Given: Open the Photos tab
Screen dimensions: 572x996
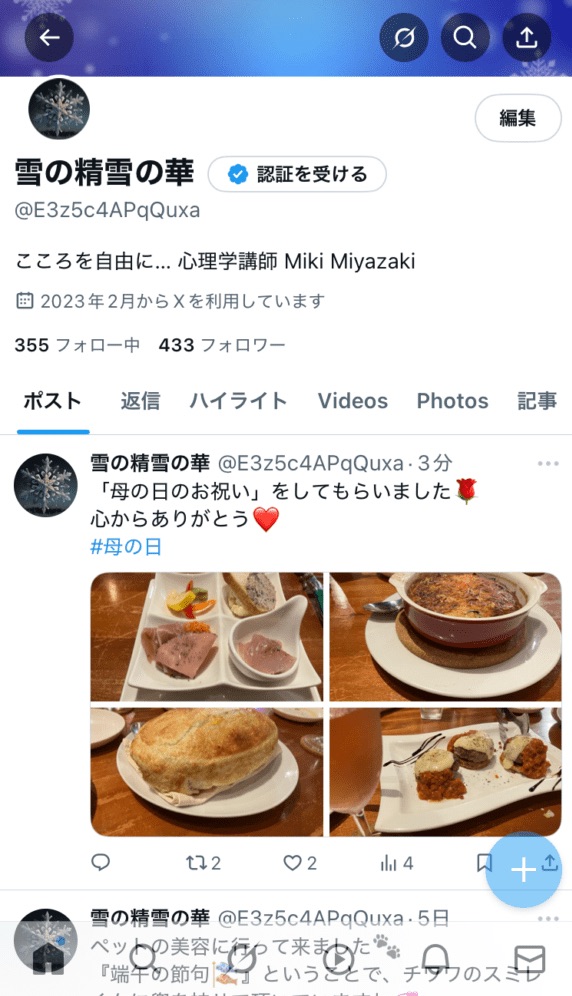Looking at the screenshot, I should tap(453, 401).
